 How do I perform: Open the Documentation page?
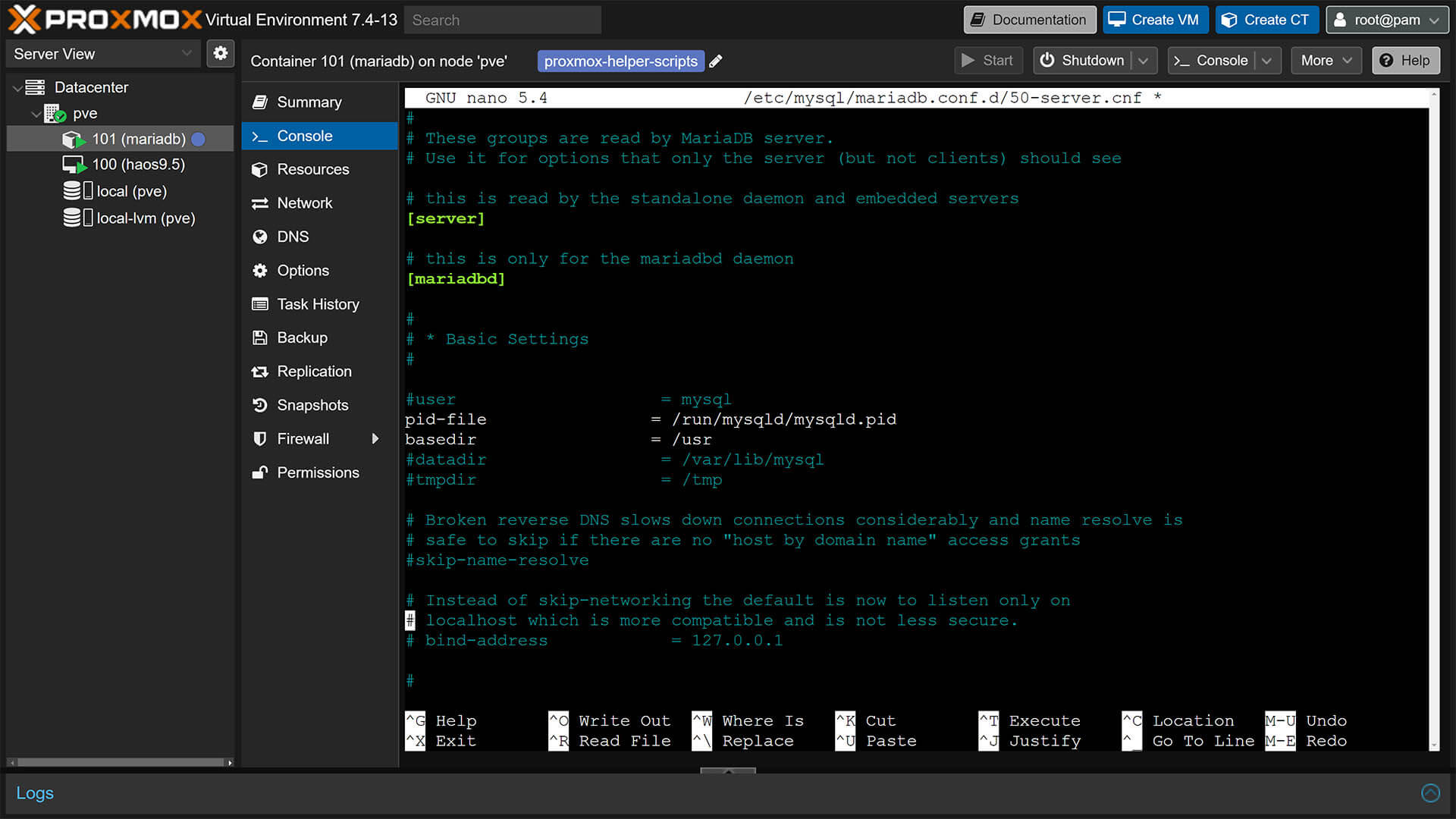tap(1029, 20)
